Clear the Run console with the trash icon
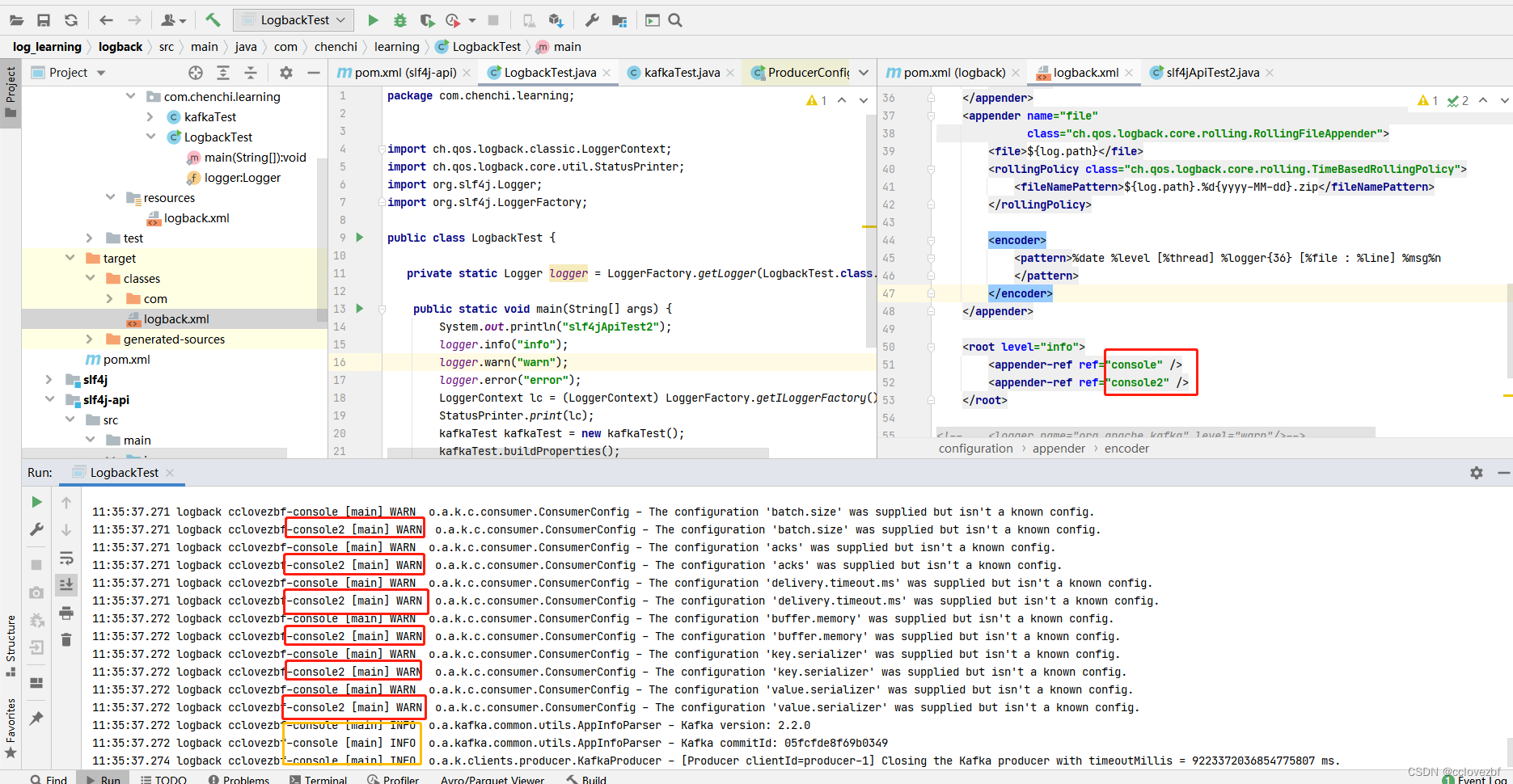This screenshot has width=1513, height=784. pyautogui.click(x=66, y=639)
